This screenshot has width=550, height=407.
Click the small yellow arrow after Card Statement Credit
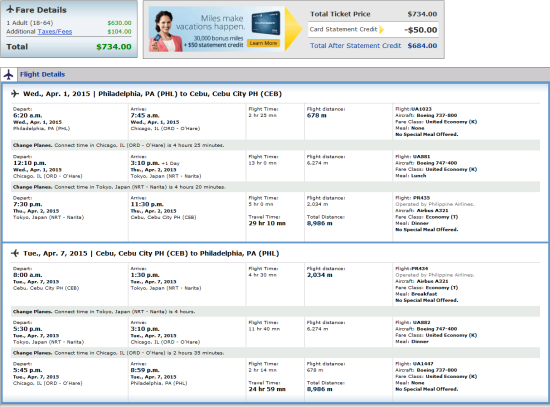click(x=382, y=29)
